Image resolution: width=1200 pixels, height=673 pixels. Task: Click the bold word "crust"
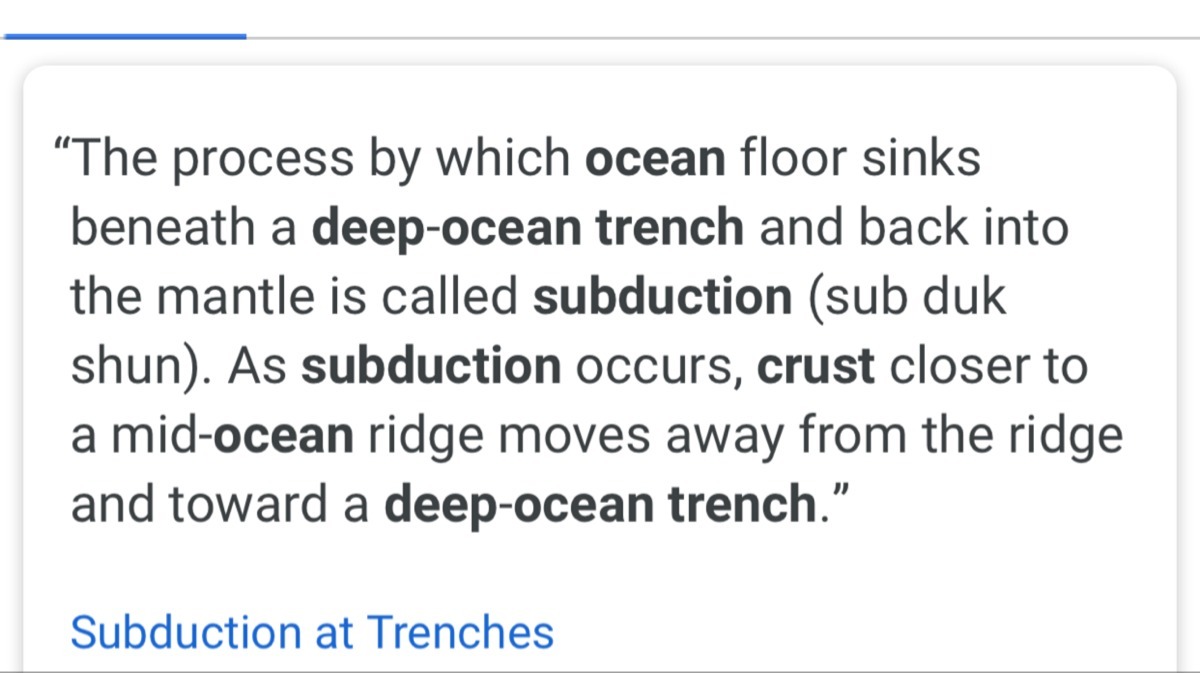(x=816, y=367)
